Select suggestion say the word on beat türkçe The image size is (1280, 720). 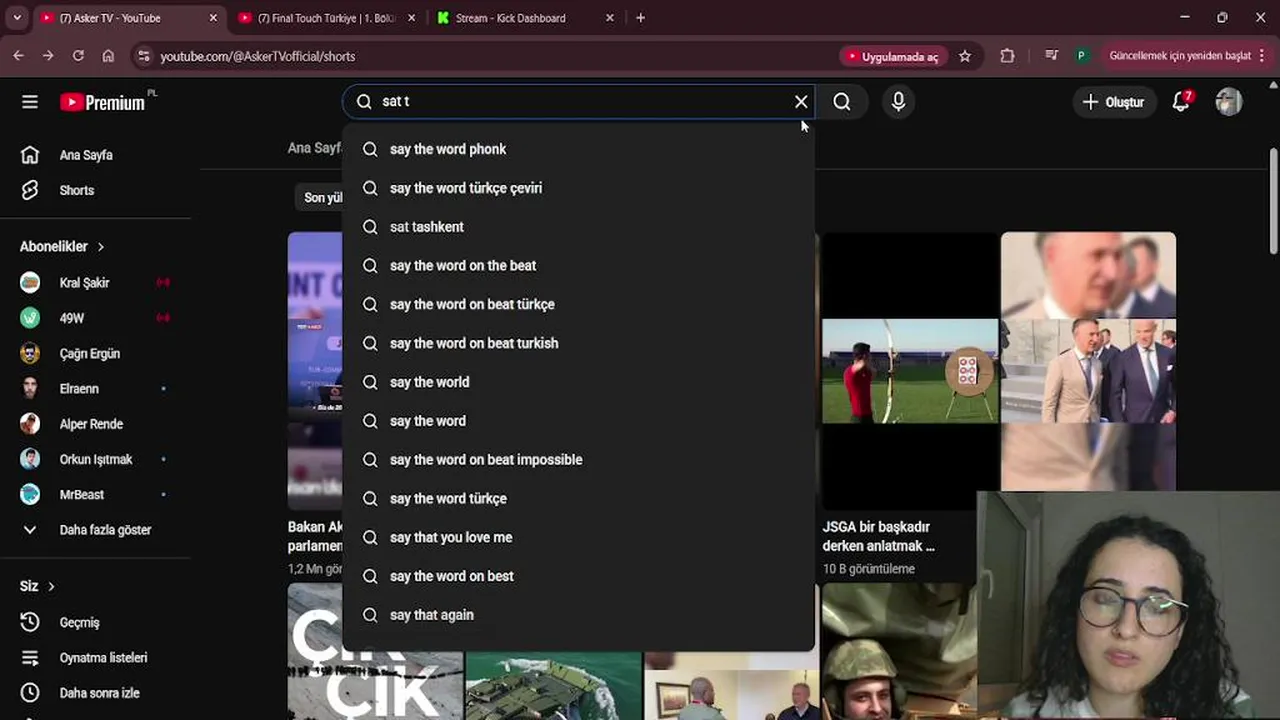coord(578,304)
